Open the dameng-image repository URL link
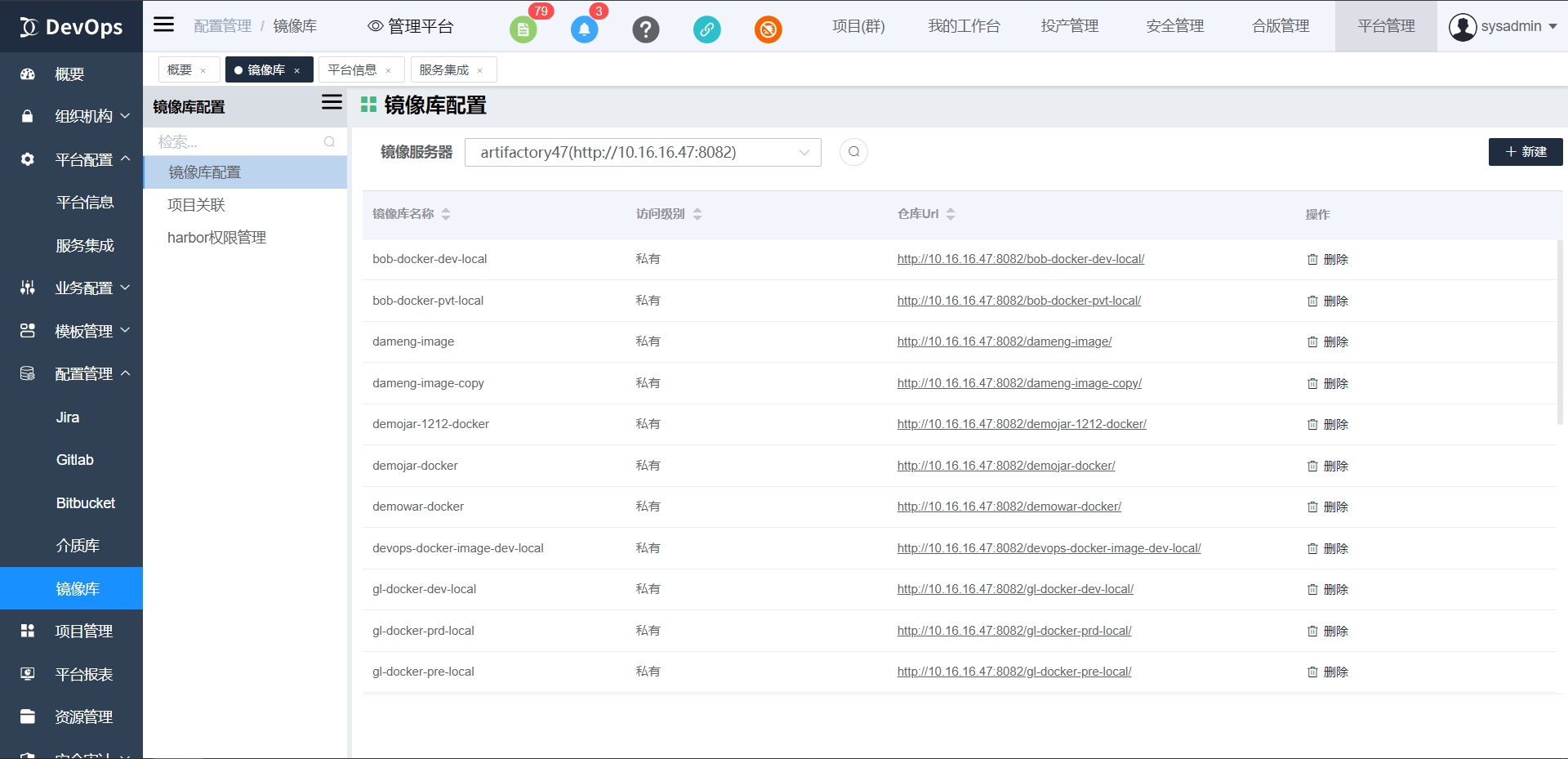This screenshot has height=759, width=1568. (1004, 342)
